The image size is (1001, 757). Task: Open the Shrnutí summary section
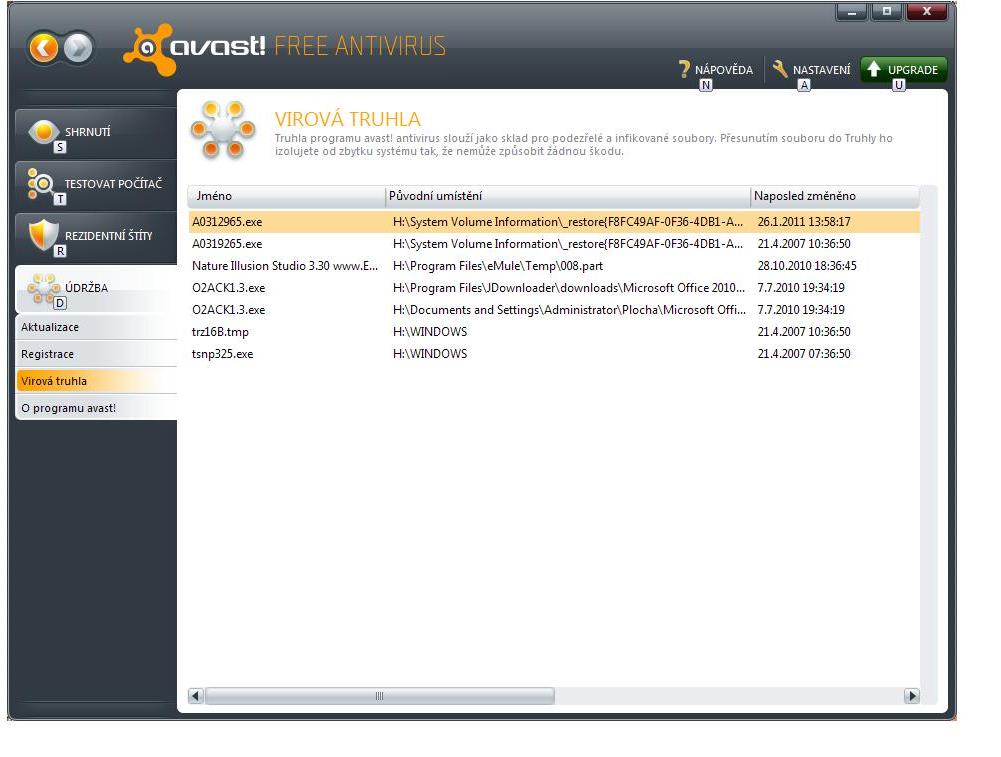point(96,132)
